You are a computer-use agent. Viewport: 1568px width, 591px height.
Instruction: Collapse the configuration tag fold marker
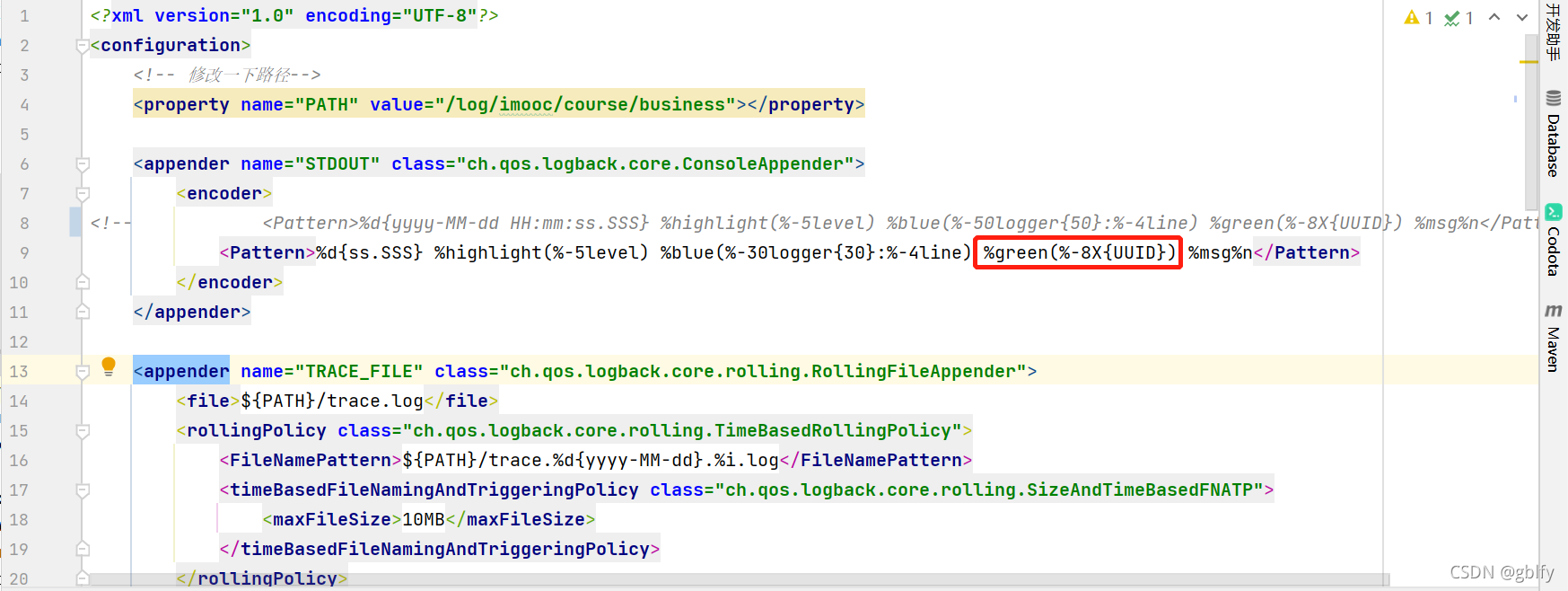click(x=83, y=46)
